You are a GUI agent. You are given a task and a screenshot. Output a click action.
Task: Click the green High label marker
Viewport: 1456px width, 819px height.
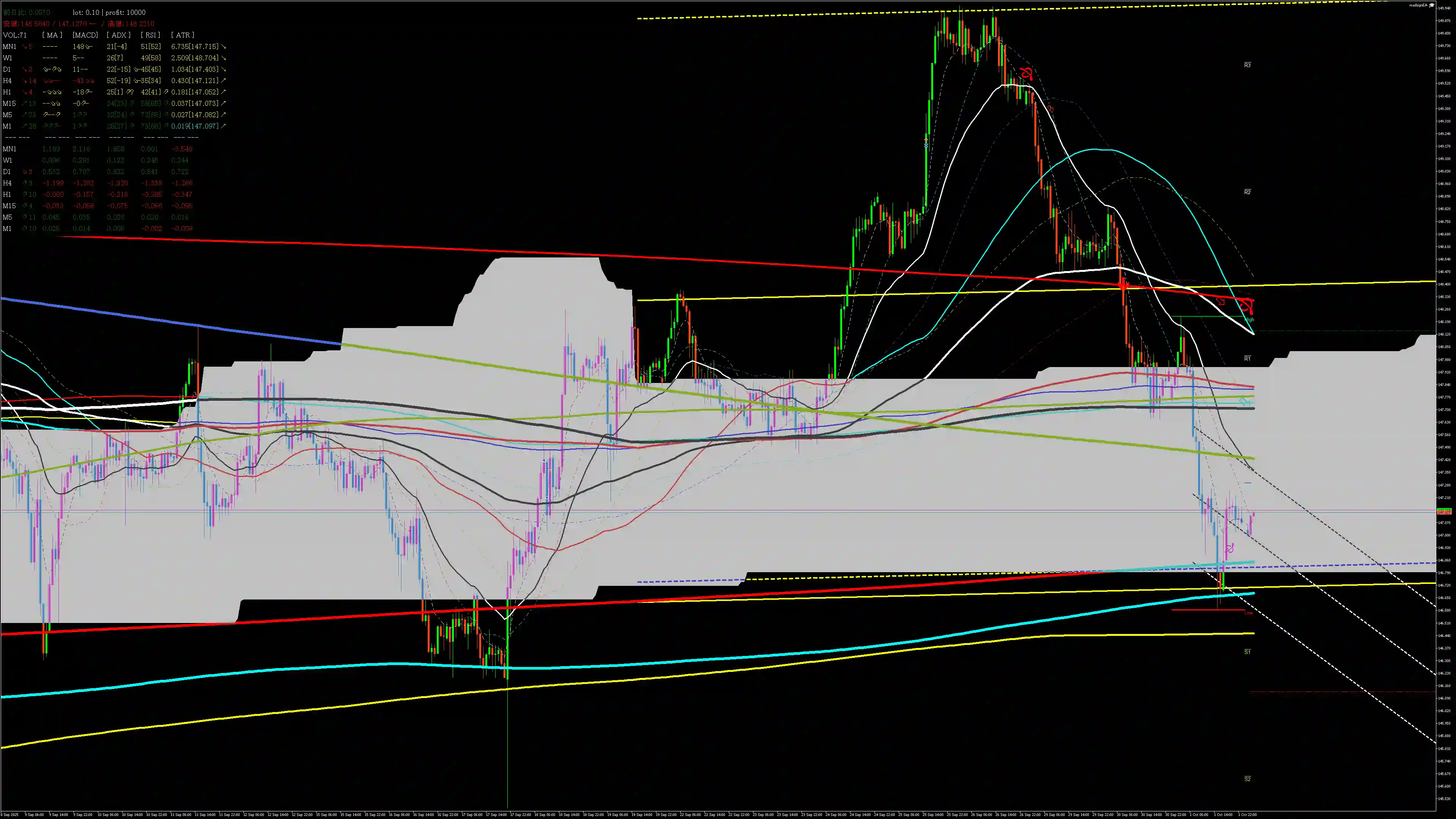coord(1249,319)
